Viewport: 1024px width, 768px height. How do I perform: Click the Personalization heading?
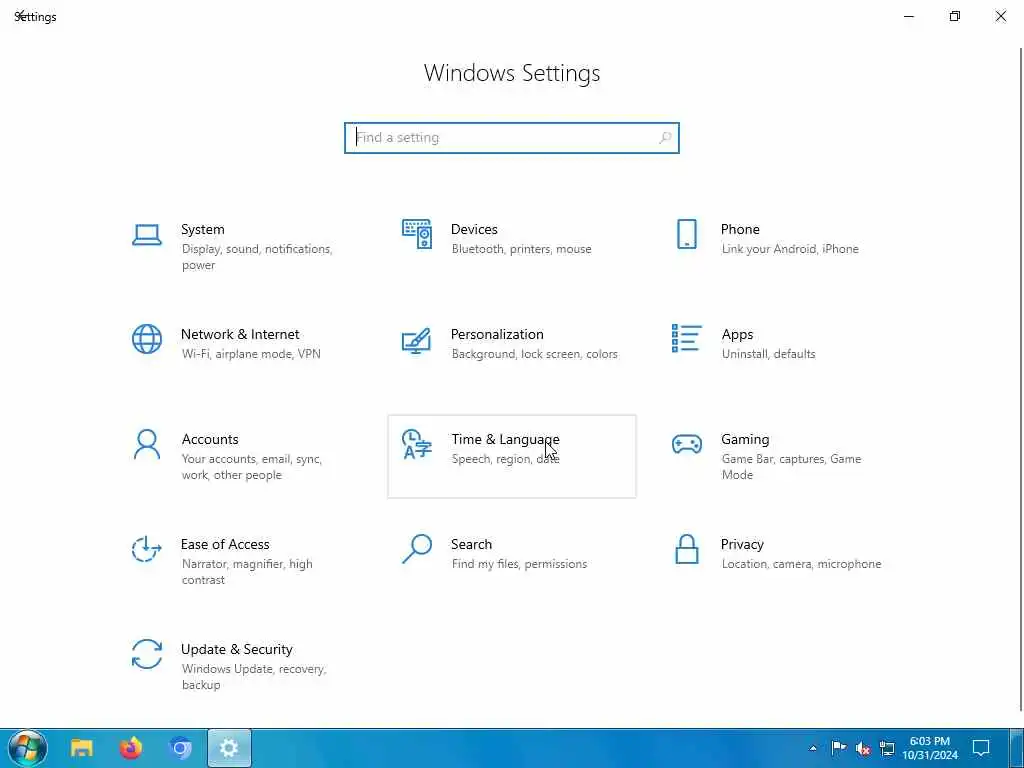[497, 334]
